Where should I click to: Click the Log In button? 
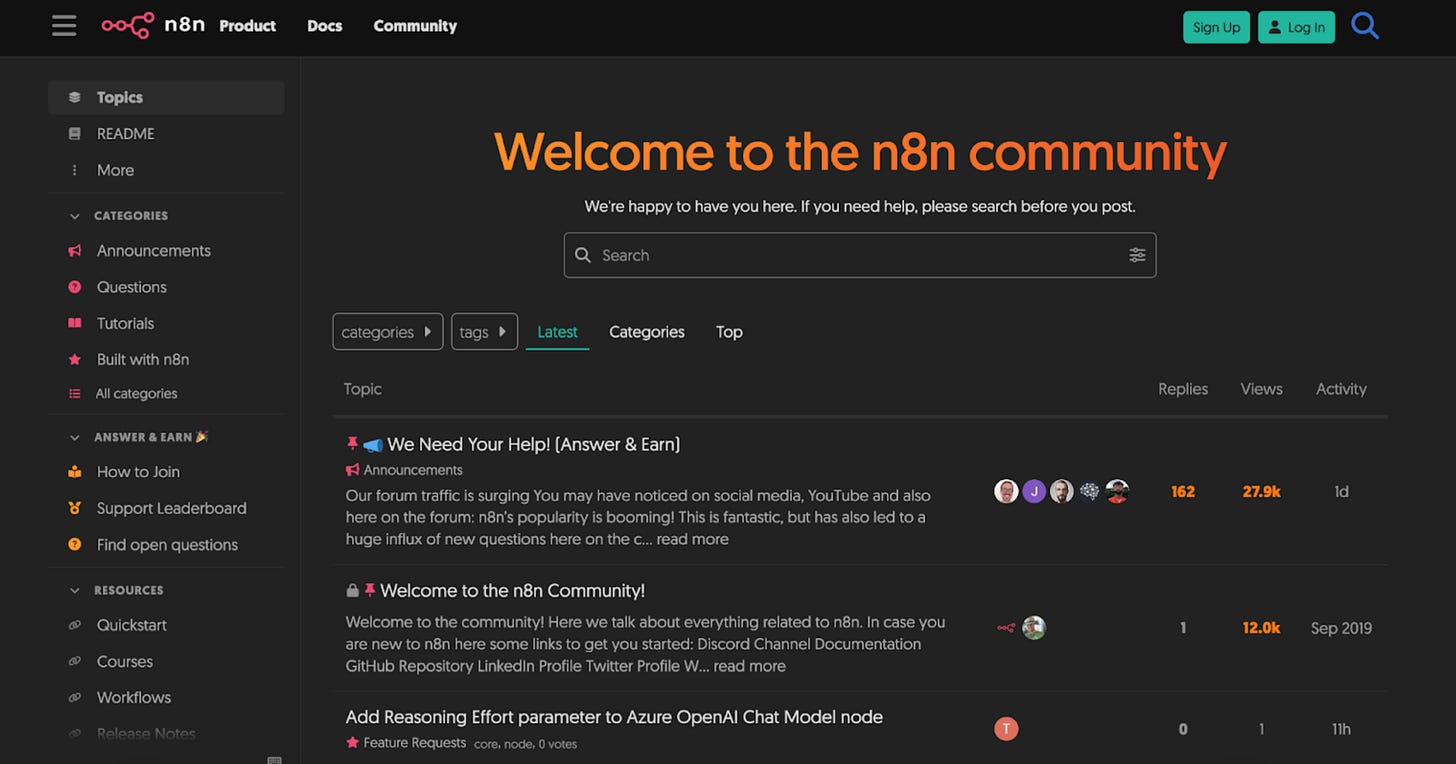(1296, 27)
